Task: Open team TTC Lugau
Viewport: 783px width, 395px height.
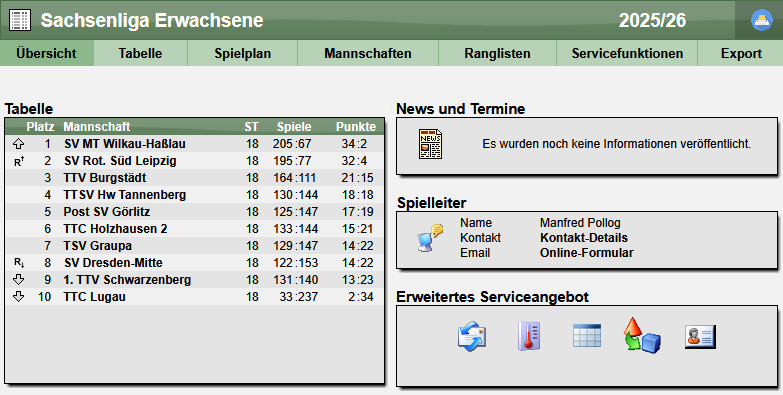Action: [94, 297]
